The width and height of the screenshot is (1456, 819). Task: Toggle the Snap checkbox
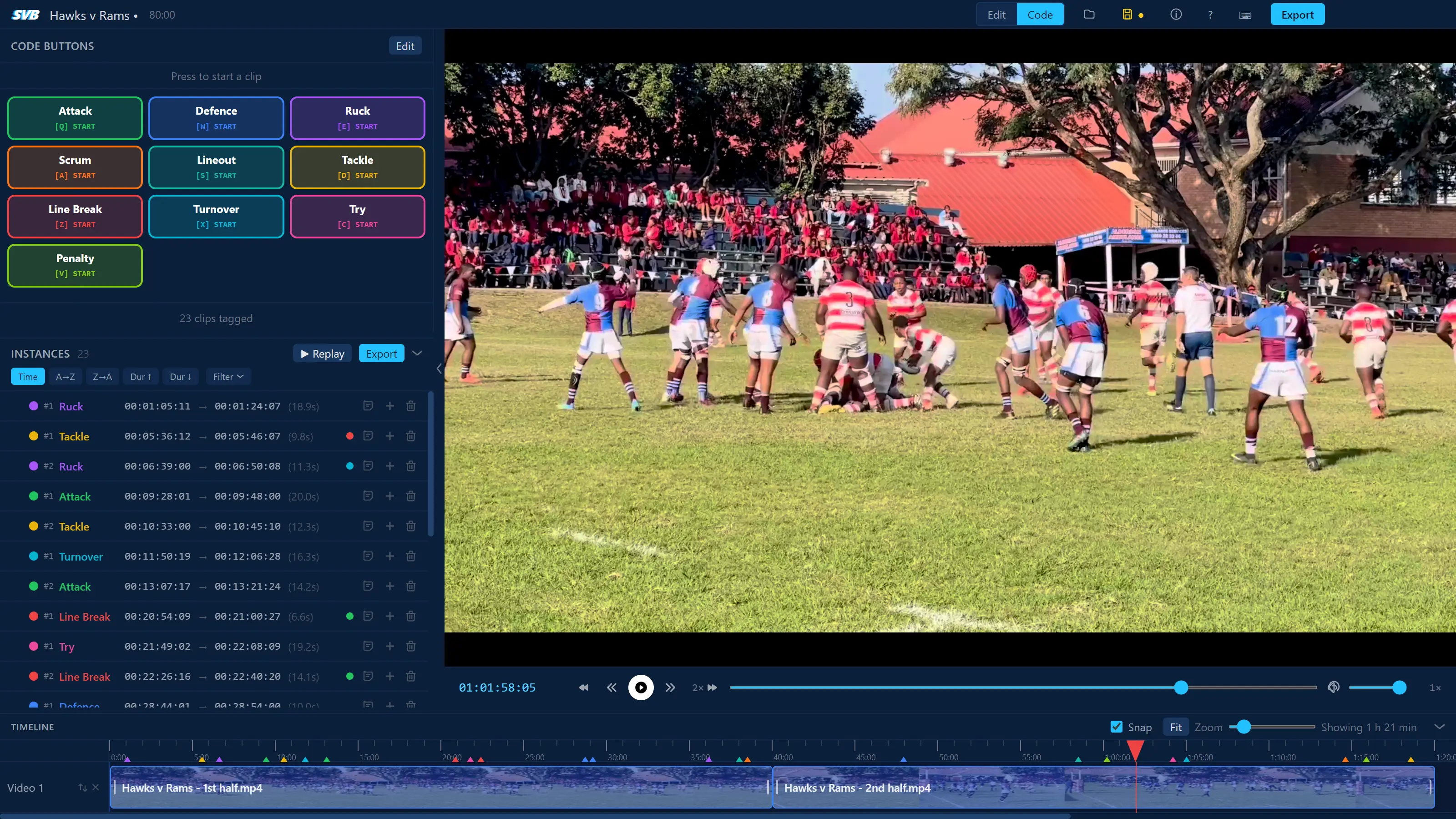(1116, 727)
